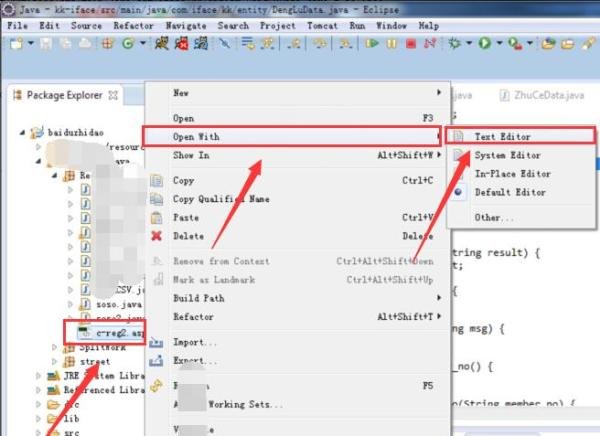Click the New file toolbar icon

click(16, 44)
